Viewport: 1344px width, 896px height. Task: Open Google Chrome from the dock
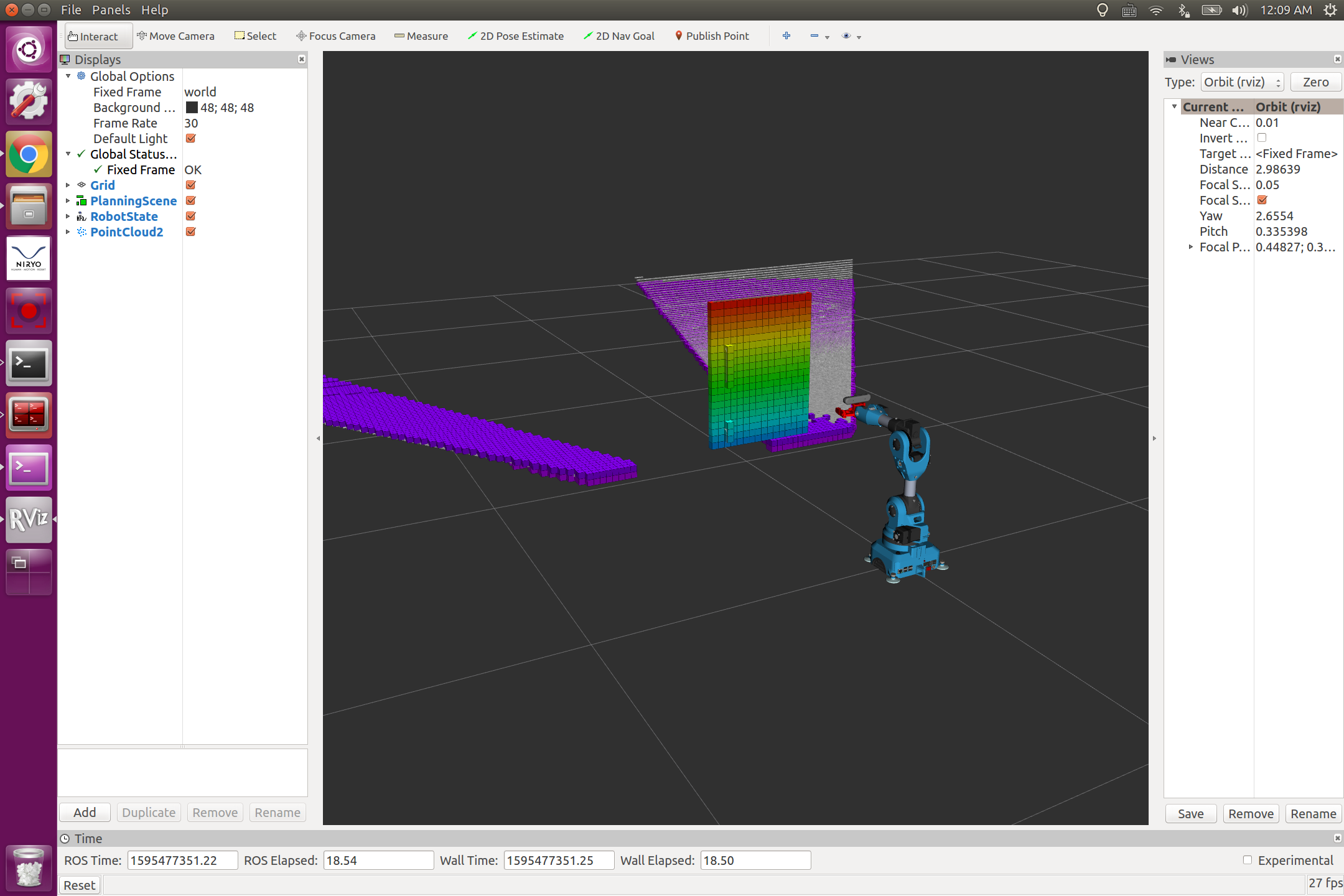29,154
